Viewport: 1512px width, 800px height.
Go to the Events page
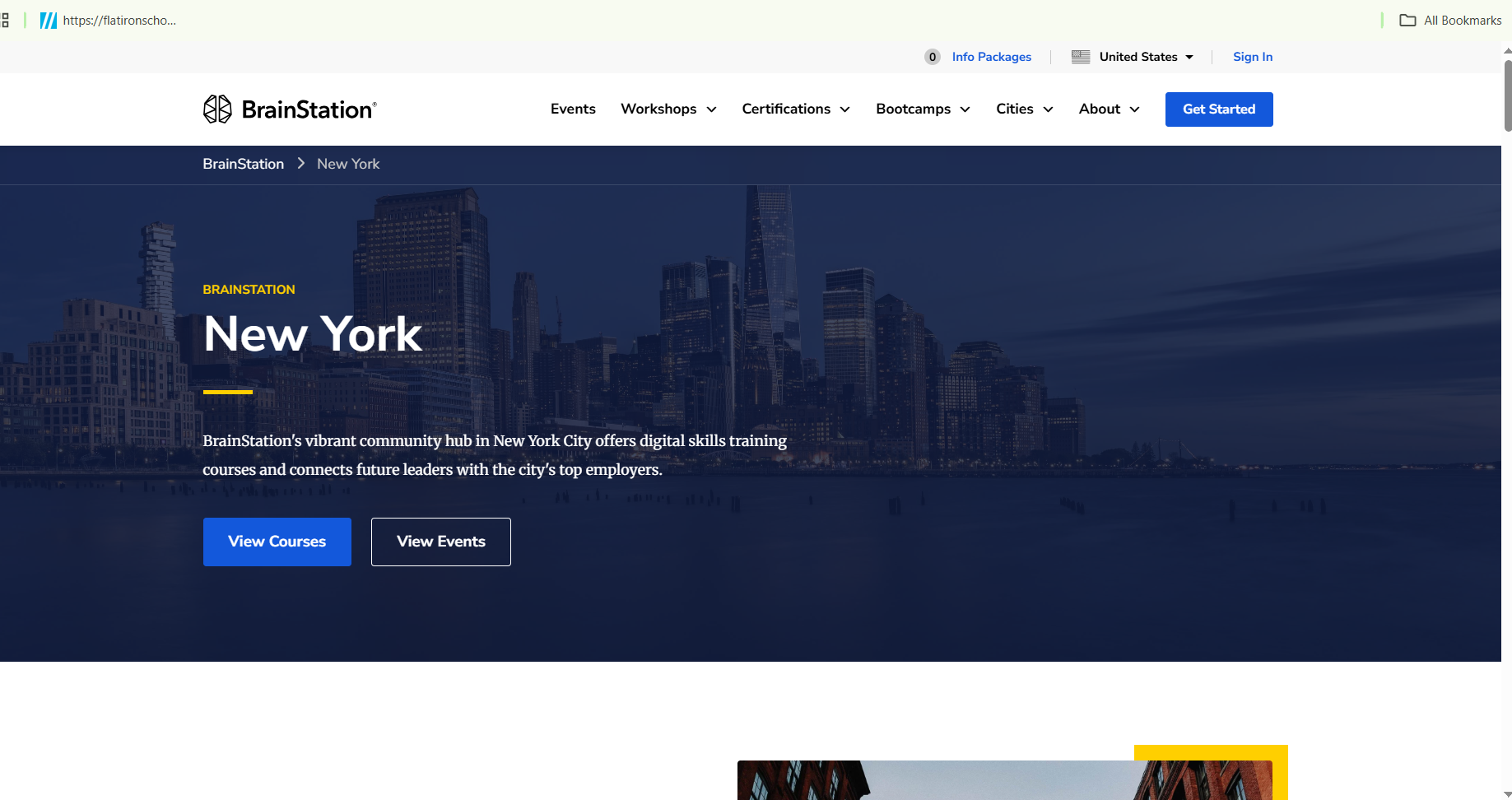(x=573, y=109)
